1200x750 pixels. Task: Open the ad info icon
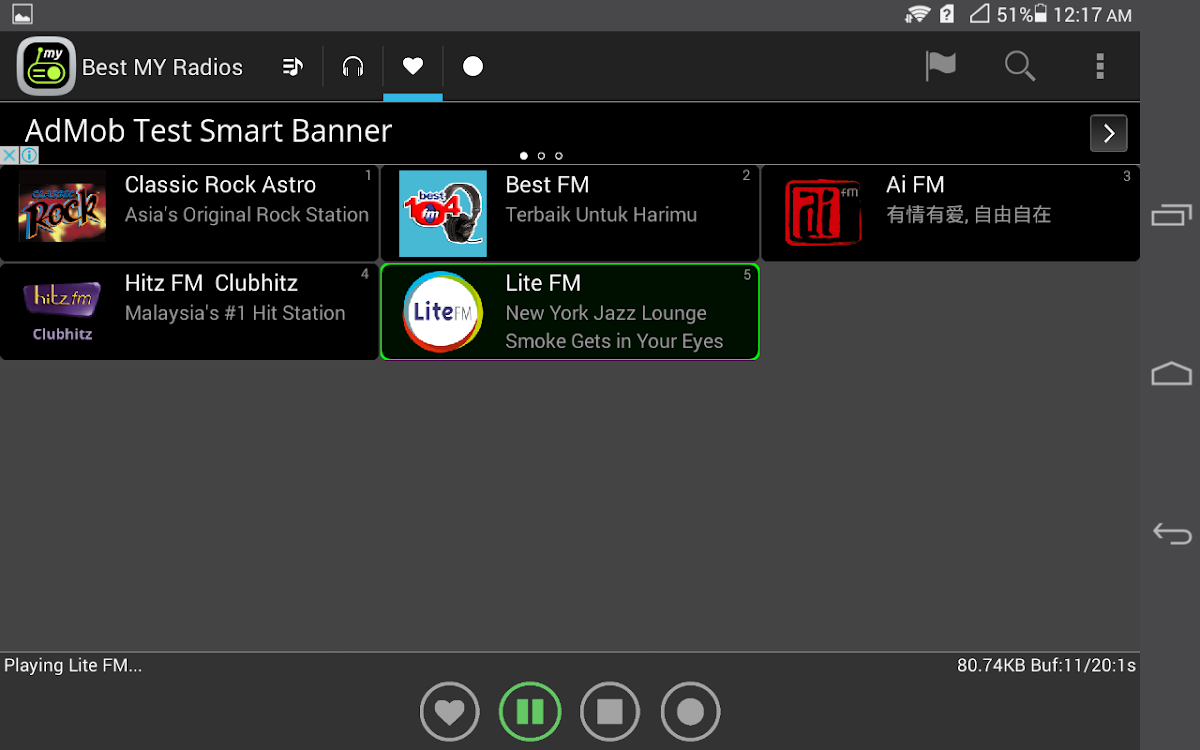[29, 156]
